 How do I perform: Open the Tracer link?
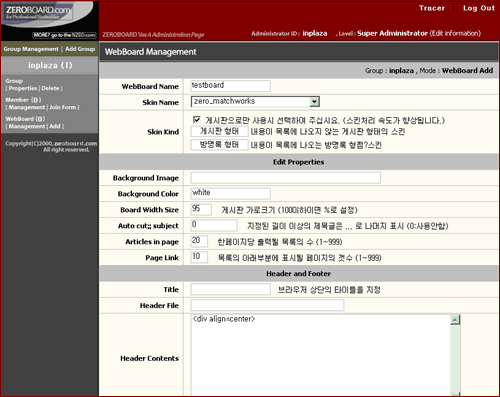point(432,8)
